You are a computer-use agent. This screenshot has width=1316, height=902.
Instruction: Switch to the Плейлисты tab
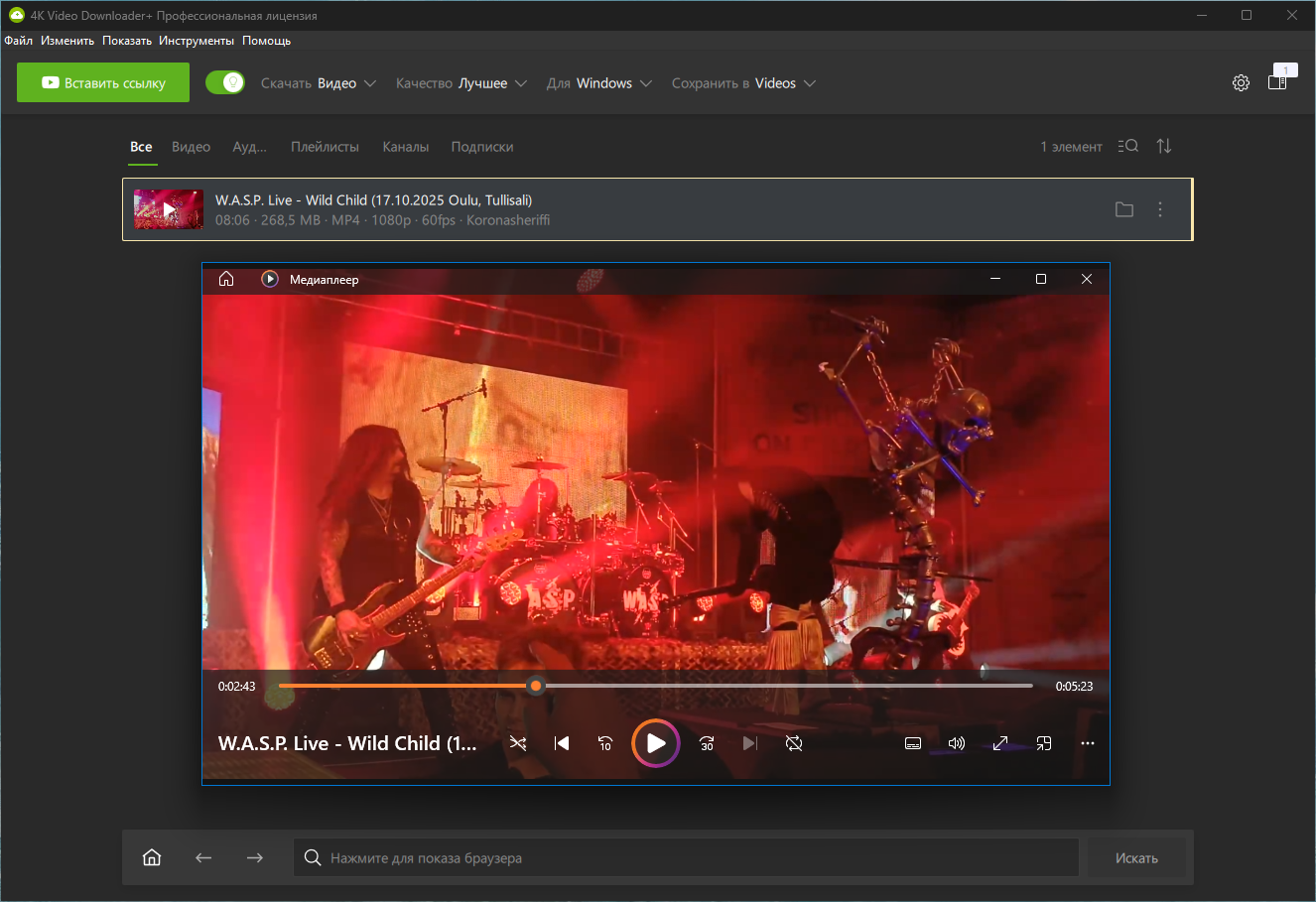click(325, 147)
